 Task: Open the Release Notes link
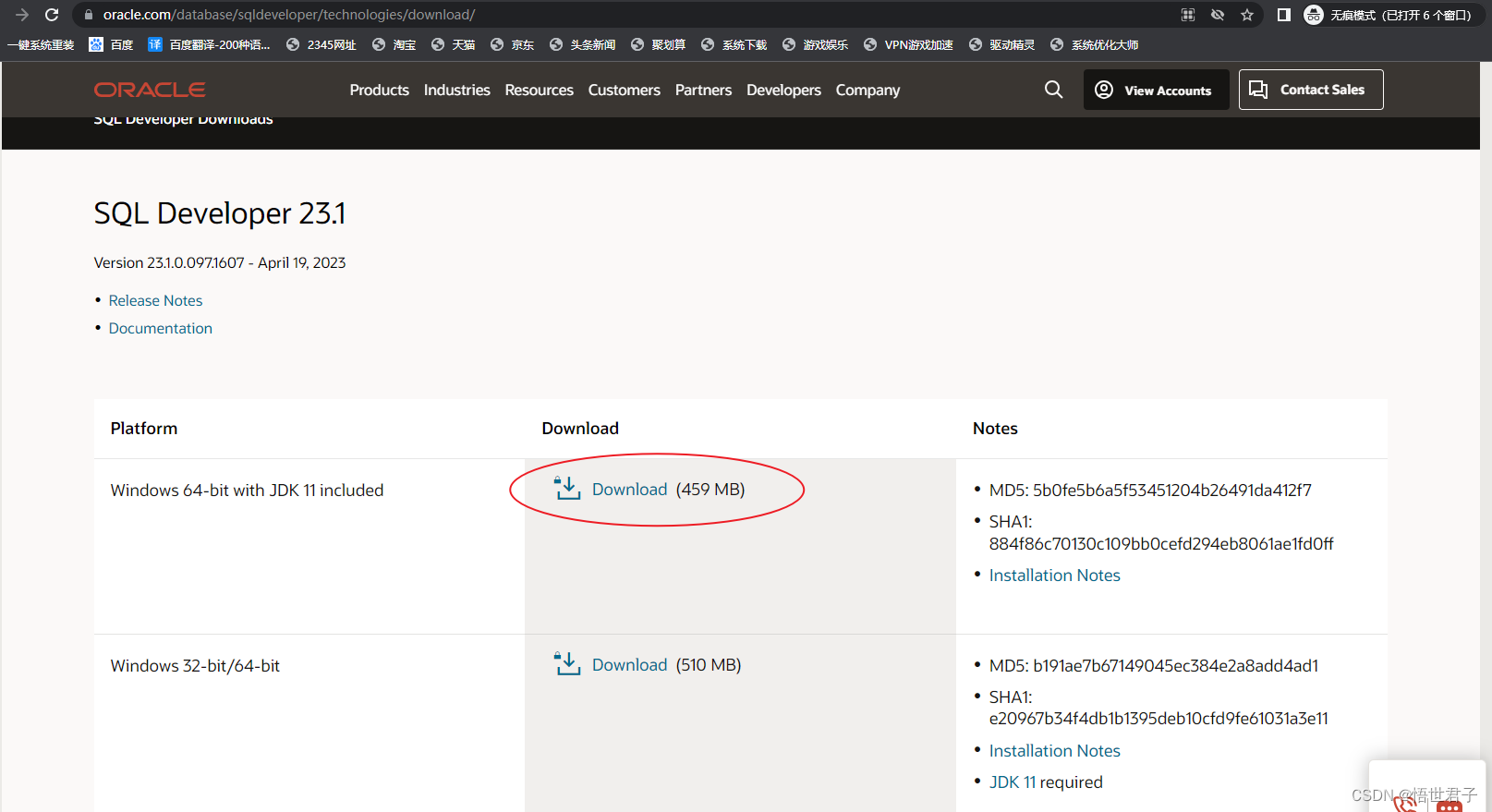coord(155,300)
